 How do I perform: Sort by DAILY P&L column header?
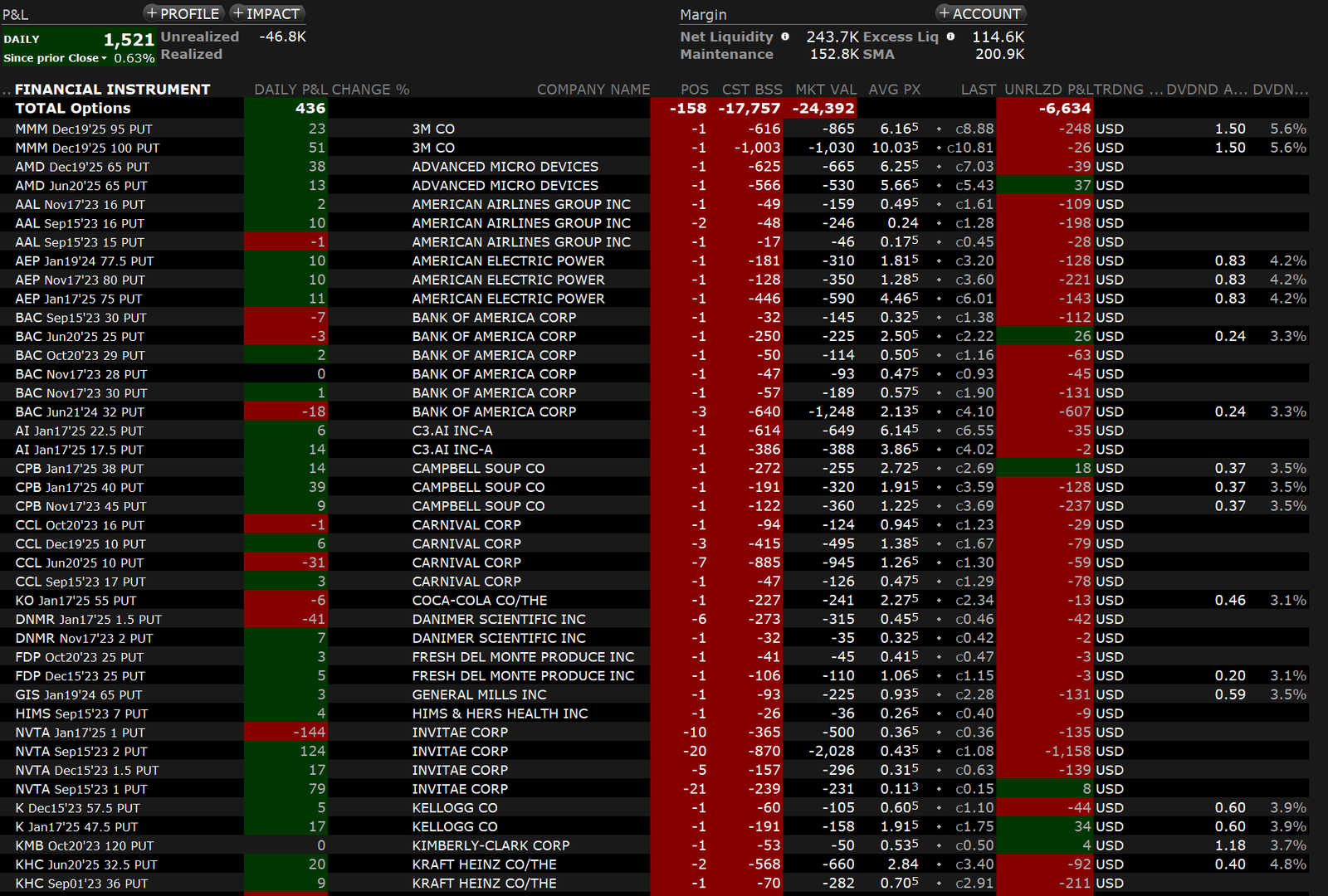point(290,90)
